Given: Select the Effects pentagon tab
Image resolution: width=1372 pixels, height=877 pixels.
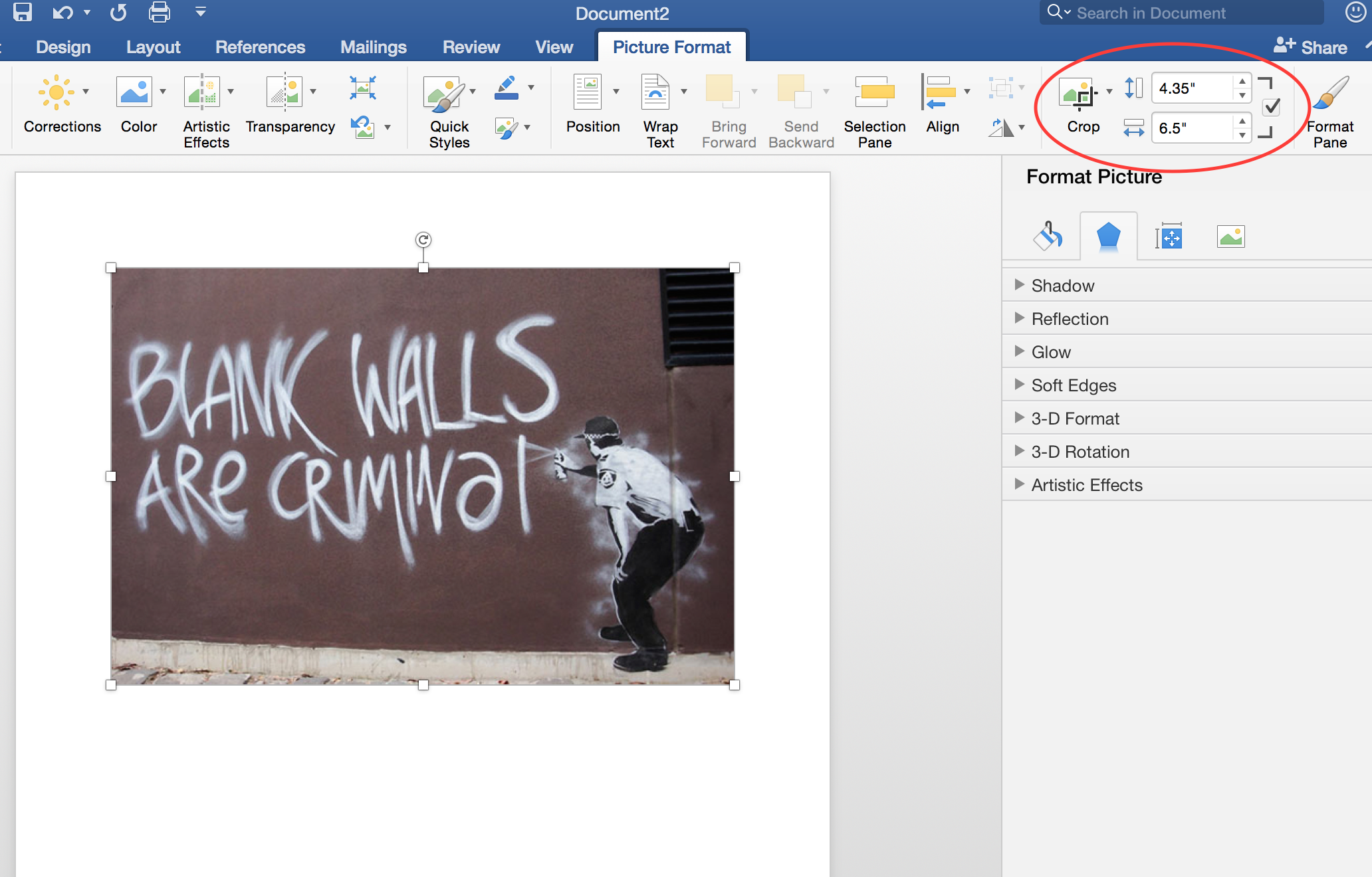Looking at the screenshot, I should pyautogui.click(x=1109, y=236).
